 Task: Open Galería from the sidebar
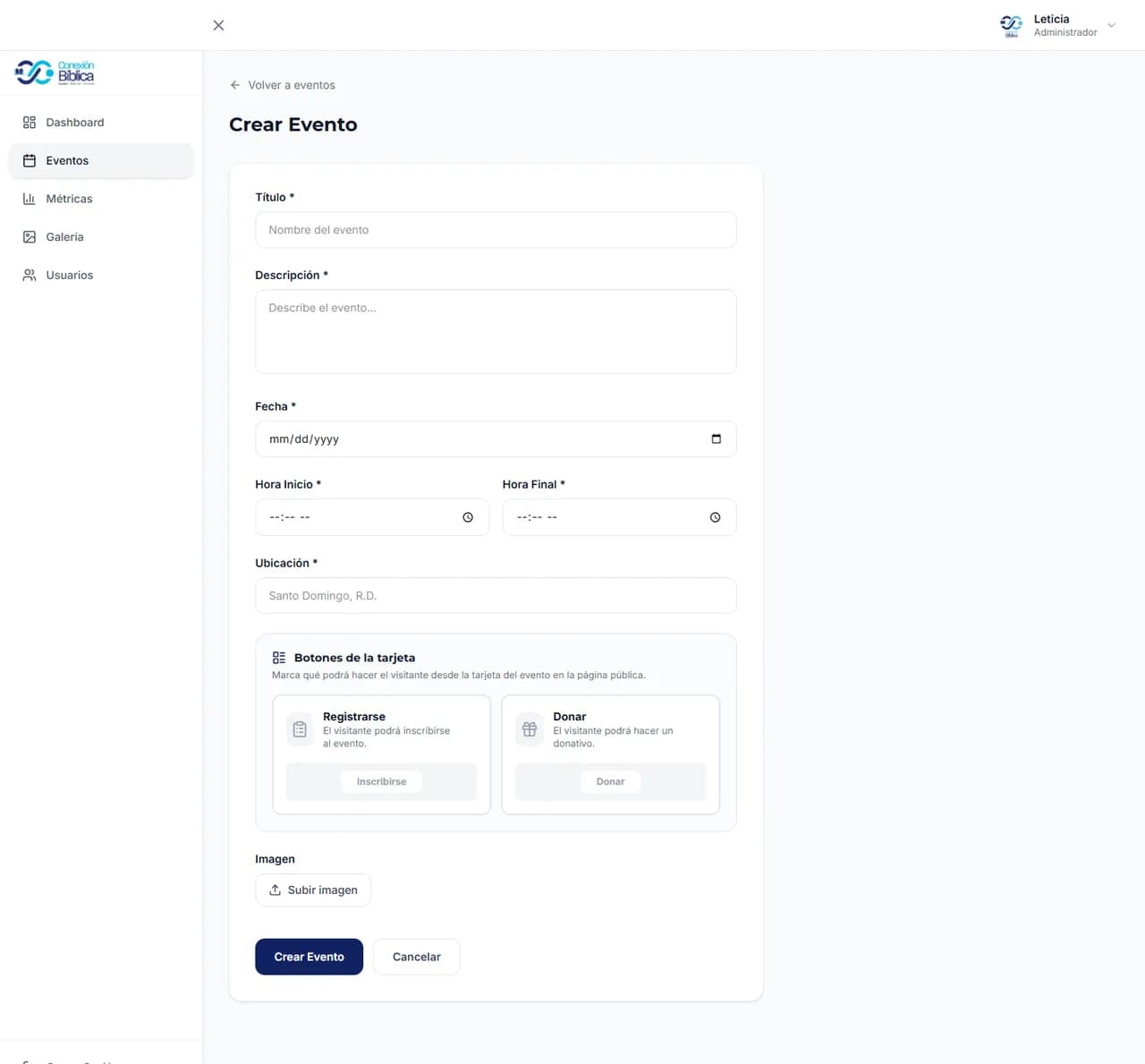point(101,237)
